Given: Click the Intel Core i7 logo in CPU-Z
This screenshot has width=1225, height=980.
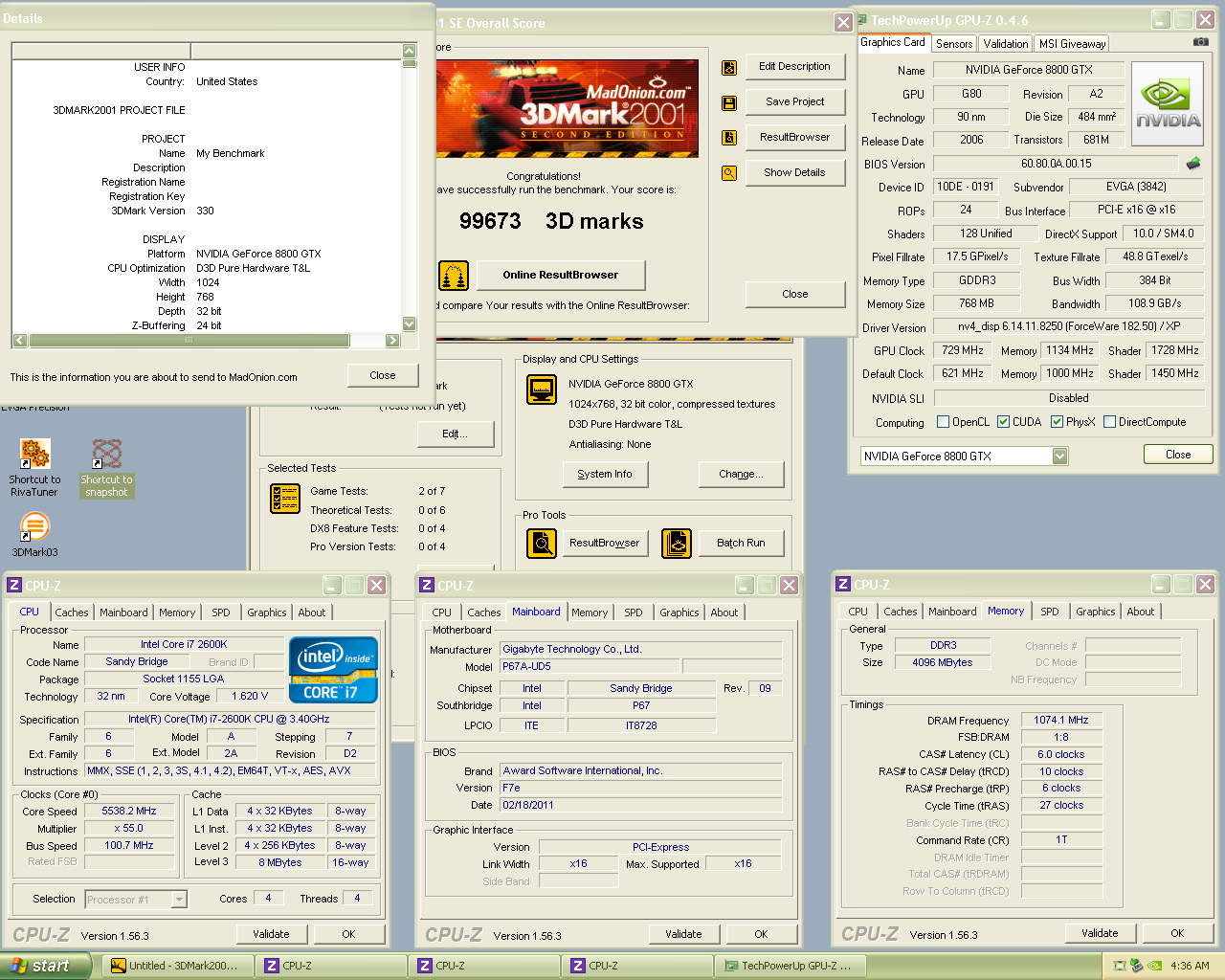Looking at the screenshot, I should pyautogui.click(x=333, y=670).
